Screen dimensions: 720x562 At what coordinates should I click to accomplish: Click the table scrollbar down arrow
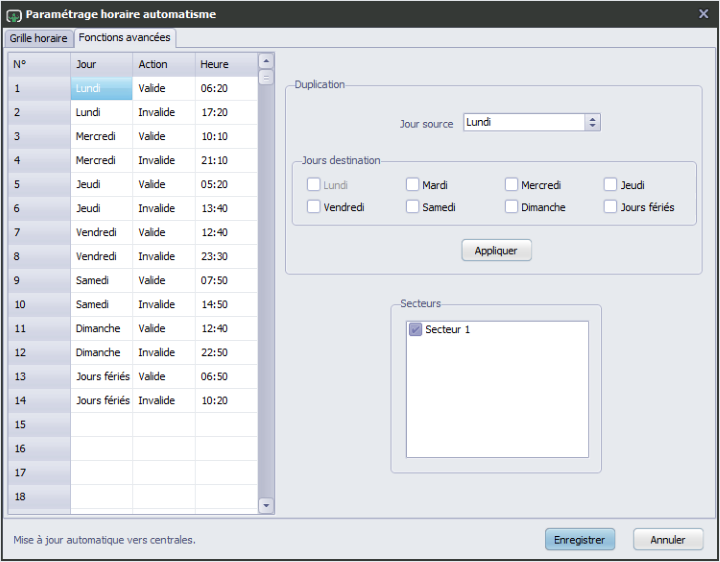pos(266,506)
